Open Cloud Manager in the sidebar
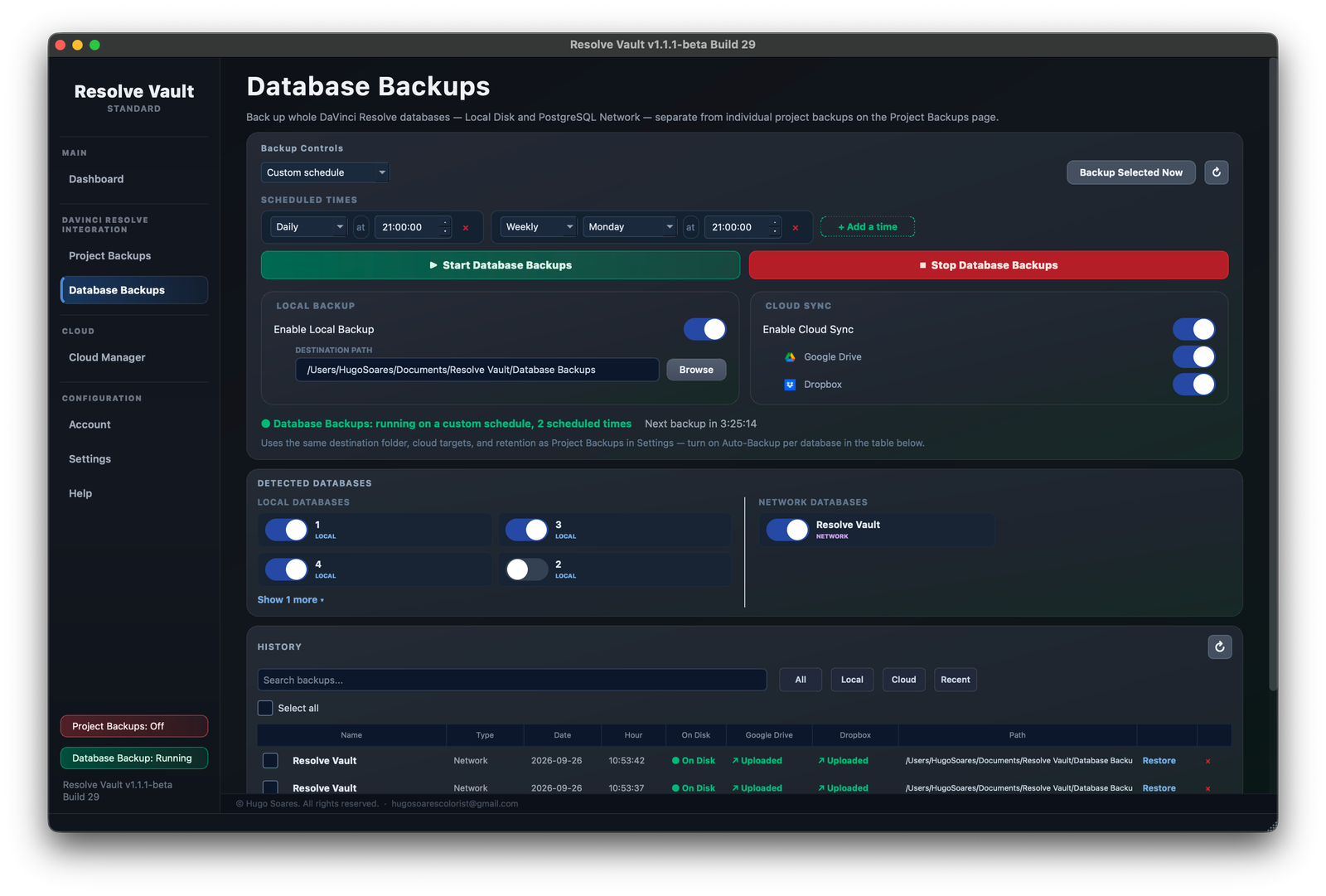This screenshot has width=1326, height=896. point(134,357)
